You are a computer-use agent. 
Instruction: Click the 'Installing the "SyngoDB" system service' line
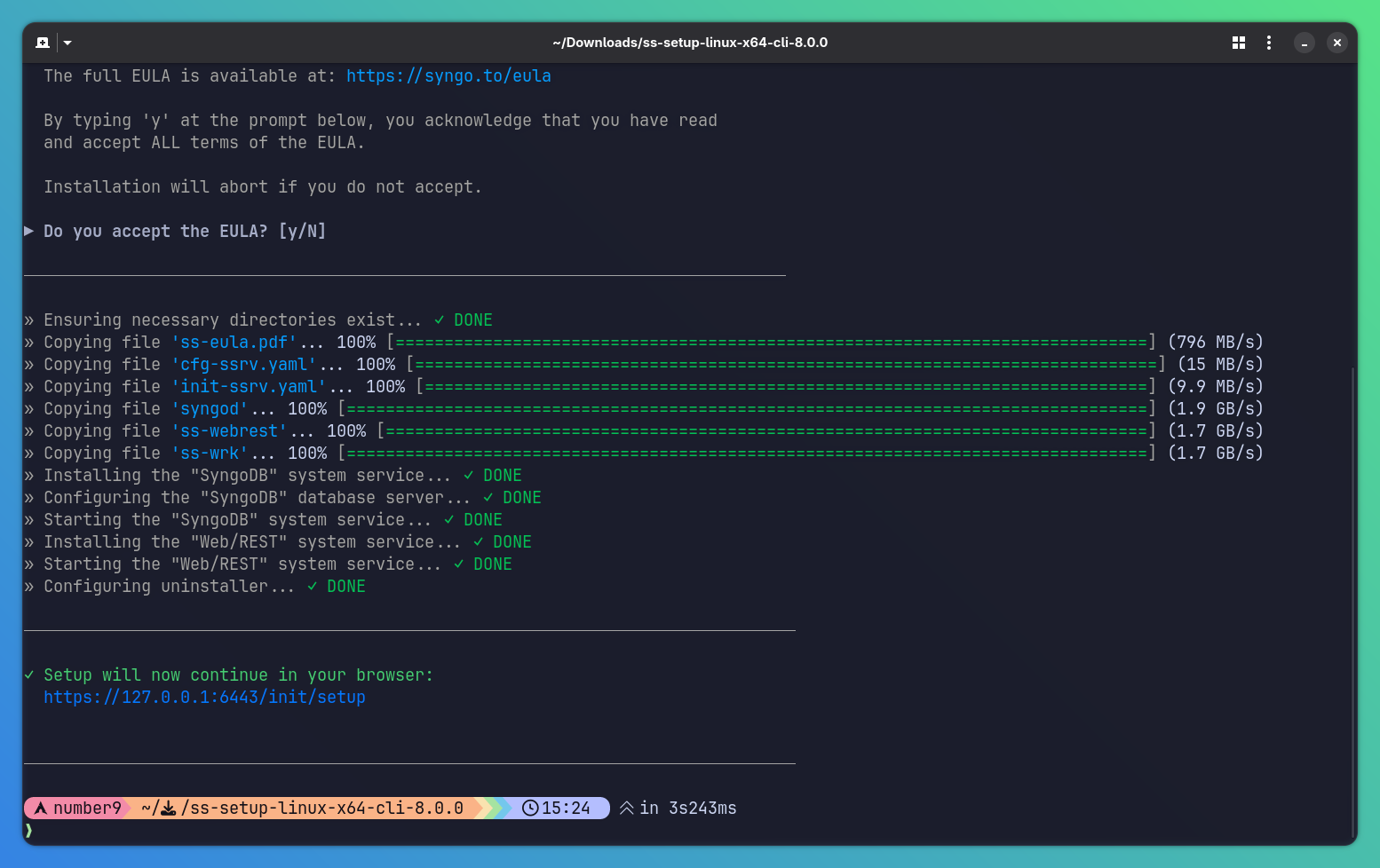click(273, 476)
